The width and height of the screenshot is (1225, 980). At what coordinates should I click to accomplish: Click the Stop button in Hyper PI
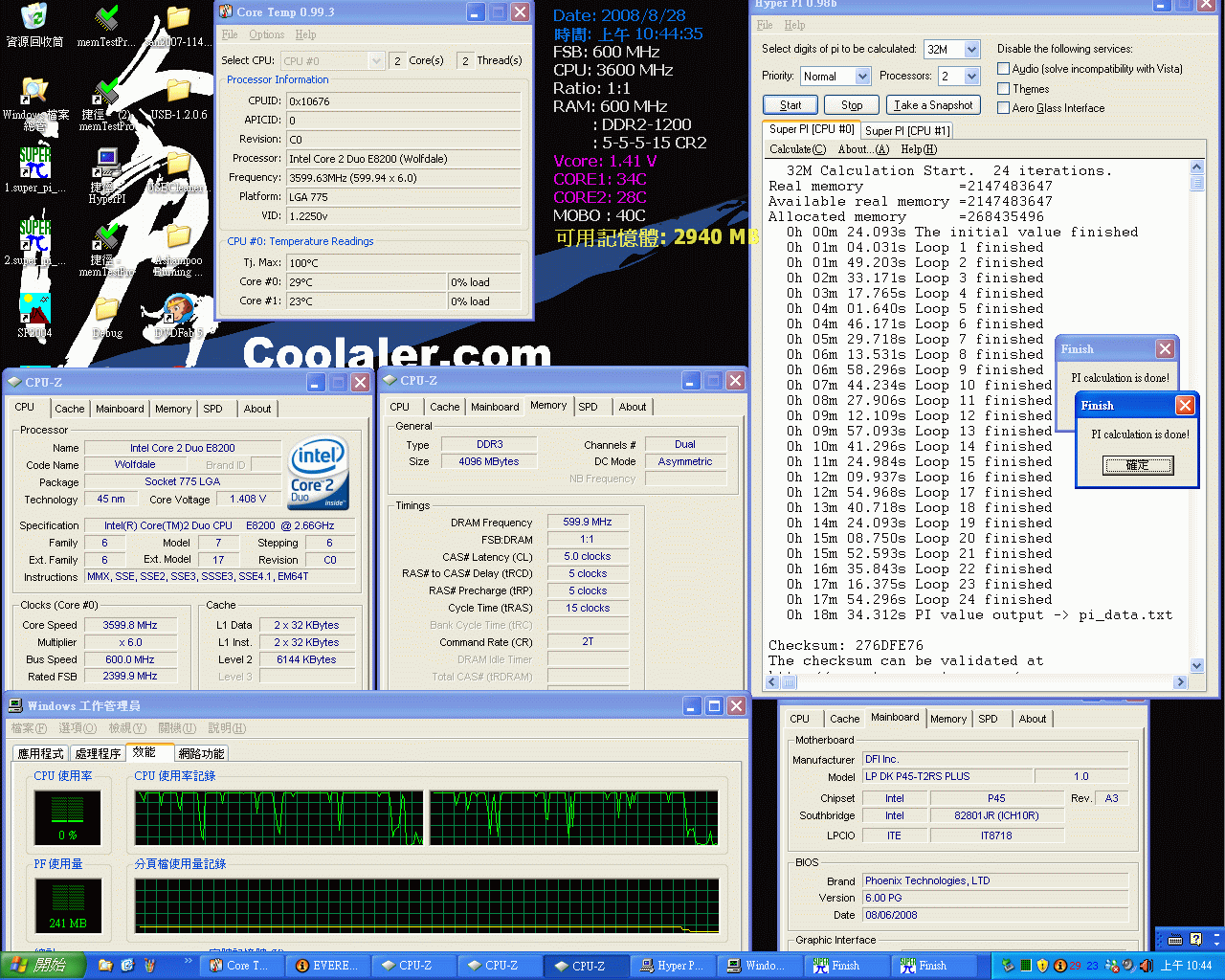(852, 105)
